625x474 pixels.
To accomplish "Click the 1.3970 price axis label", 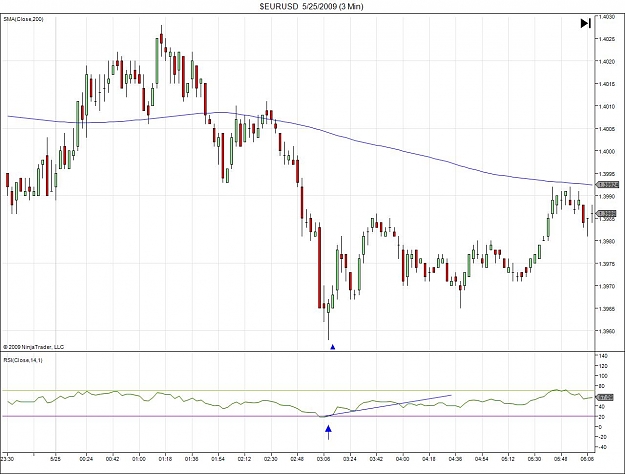I will (608, 286).
